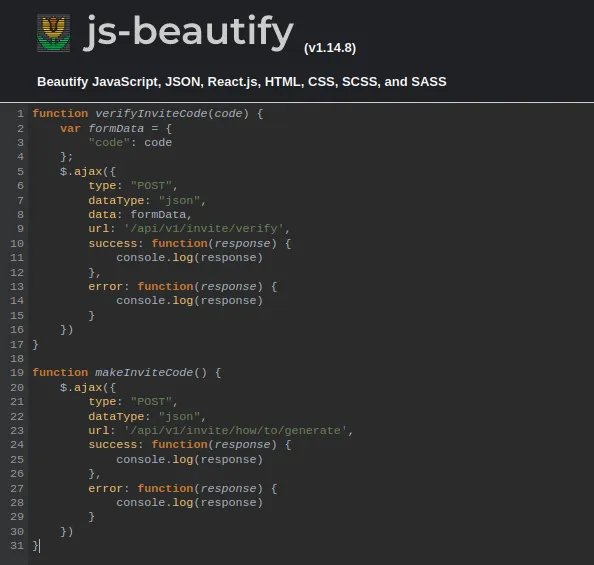Click '$.ajax({' on line 20
The width and height of the screenshot is (594, 565).
88,388
